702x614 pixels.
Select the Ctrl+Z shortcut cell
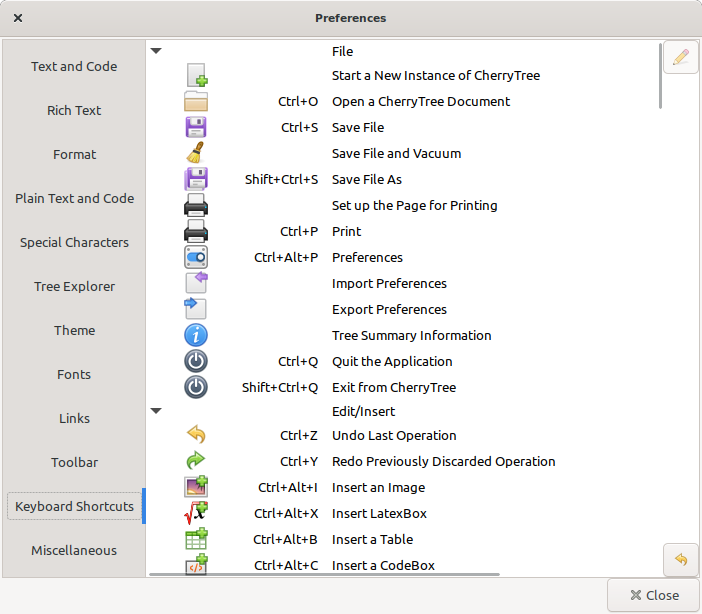299,435
